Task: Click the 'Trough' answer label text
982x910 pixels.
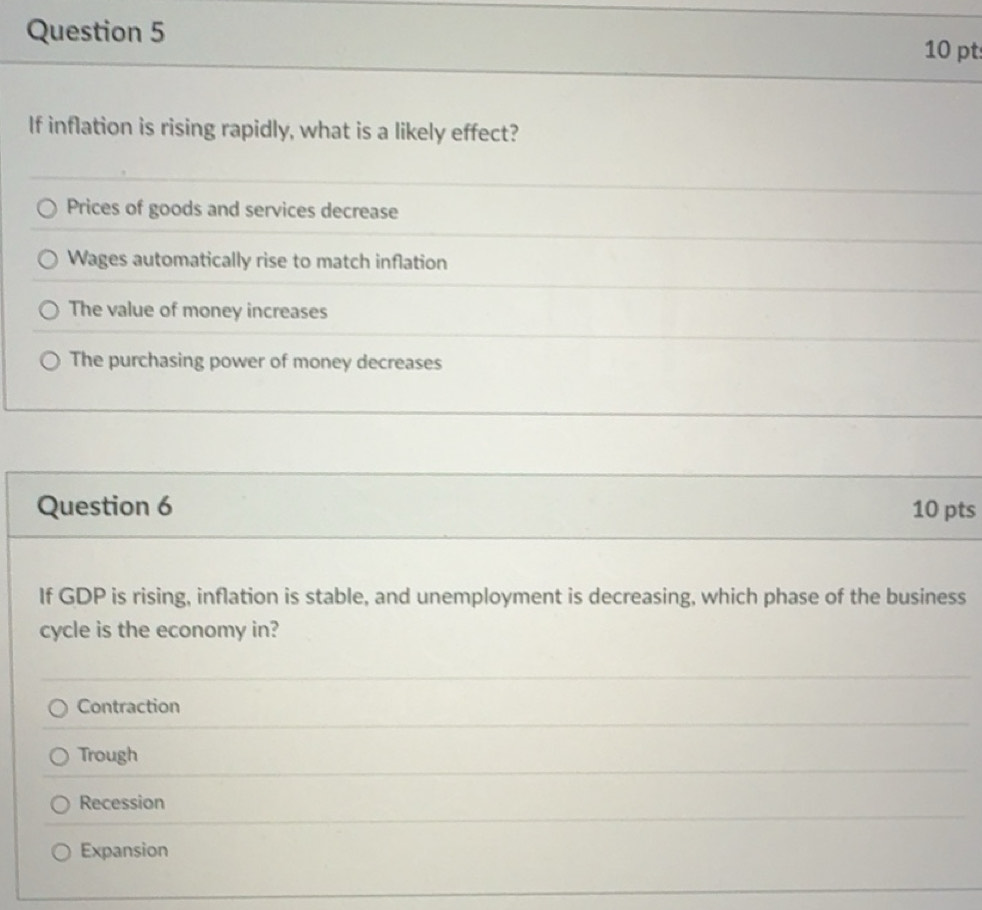Action: coord(108,755)
